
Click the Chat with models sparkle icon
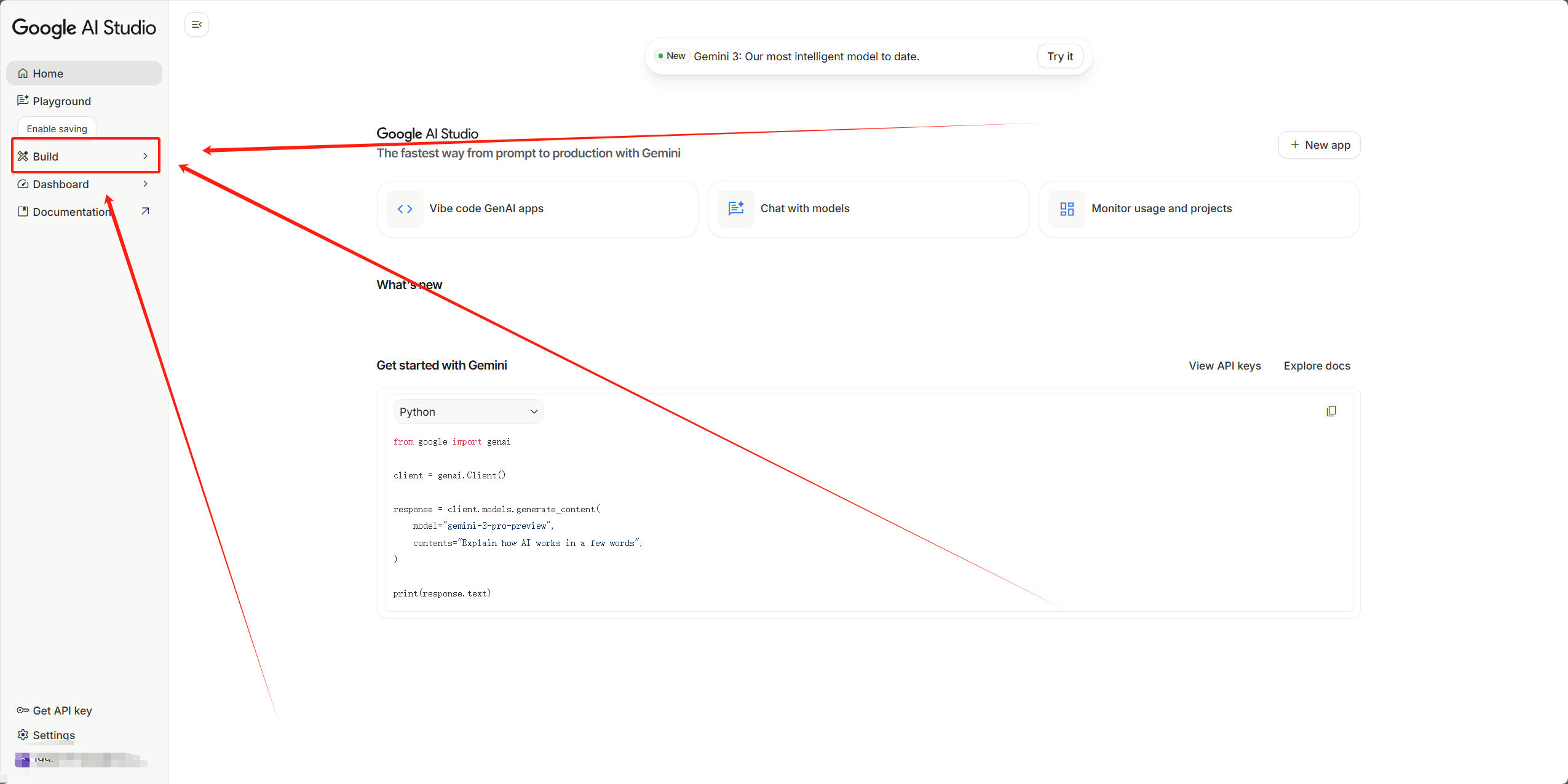pyautogui.click(x=736, y=208)
